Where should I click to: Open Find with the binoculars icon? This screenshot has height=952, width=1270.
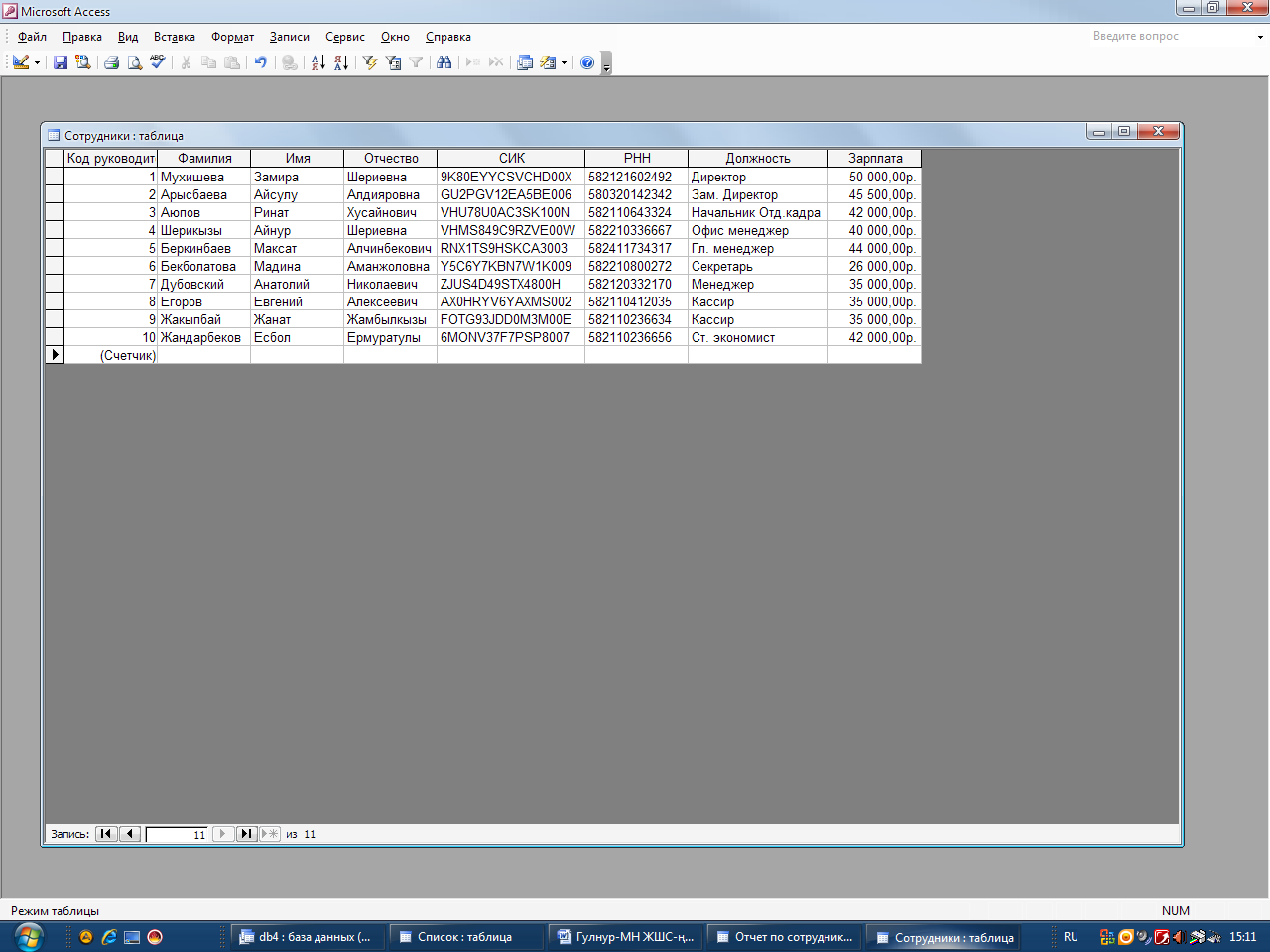coord(444,62)
